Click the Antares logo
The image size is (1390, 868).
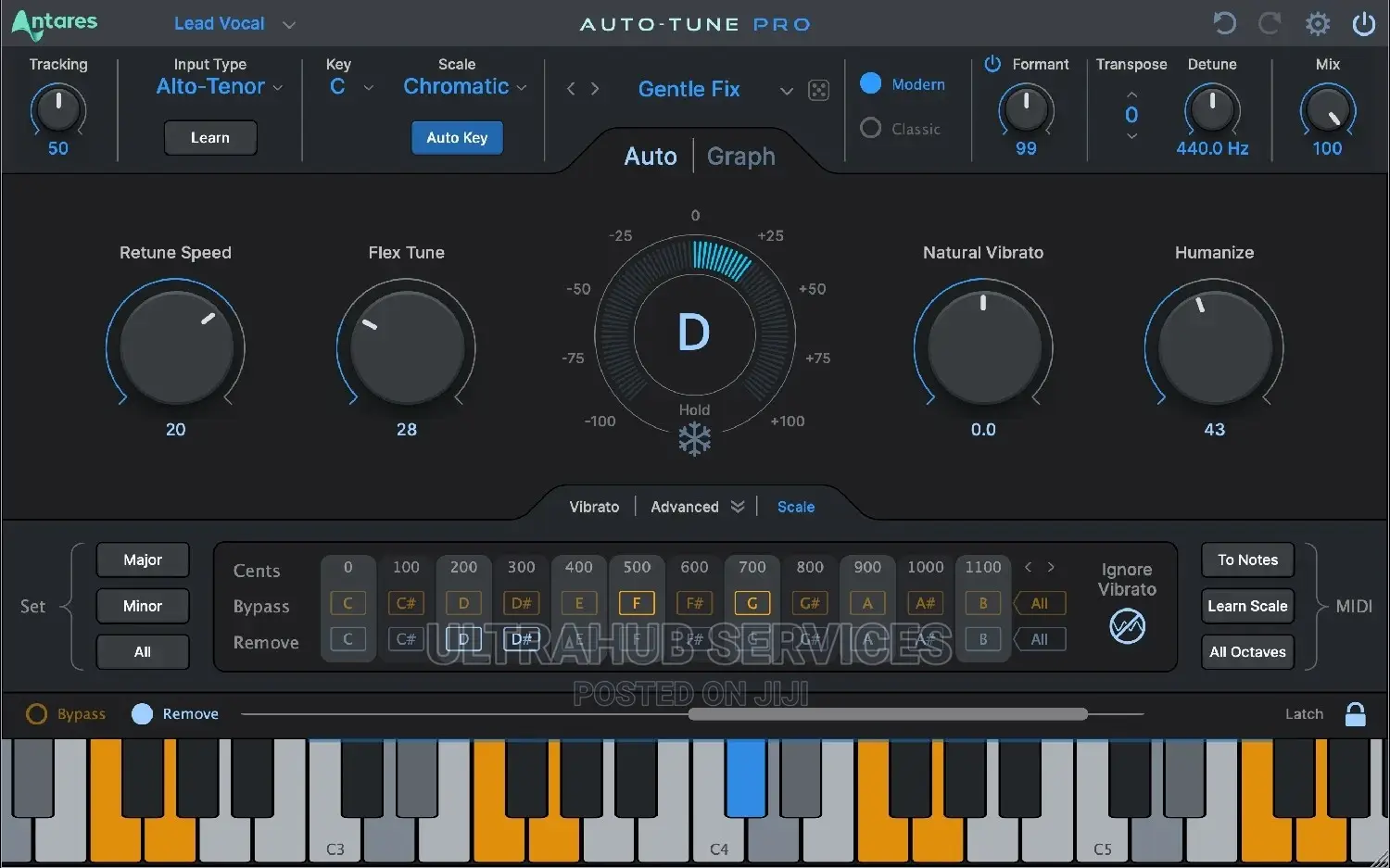click(55, 23)
